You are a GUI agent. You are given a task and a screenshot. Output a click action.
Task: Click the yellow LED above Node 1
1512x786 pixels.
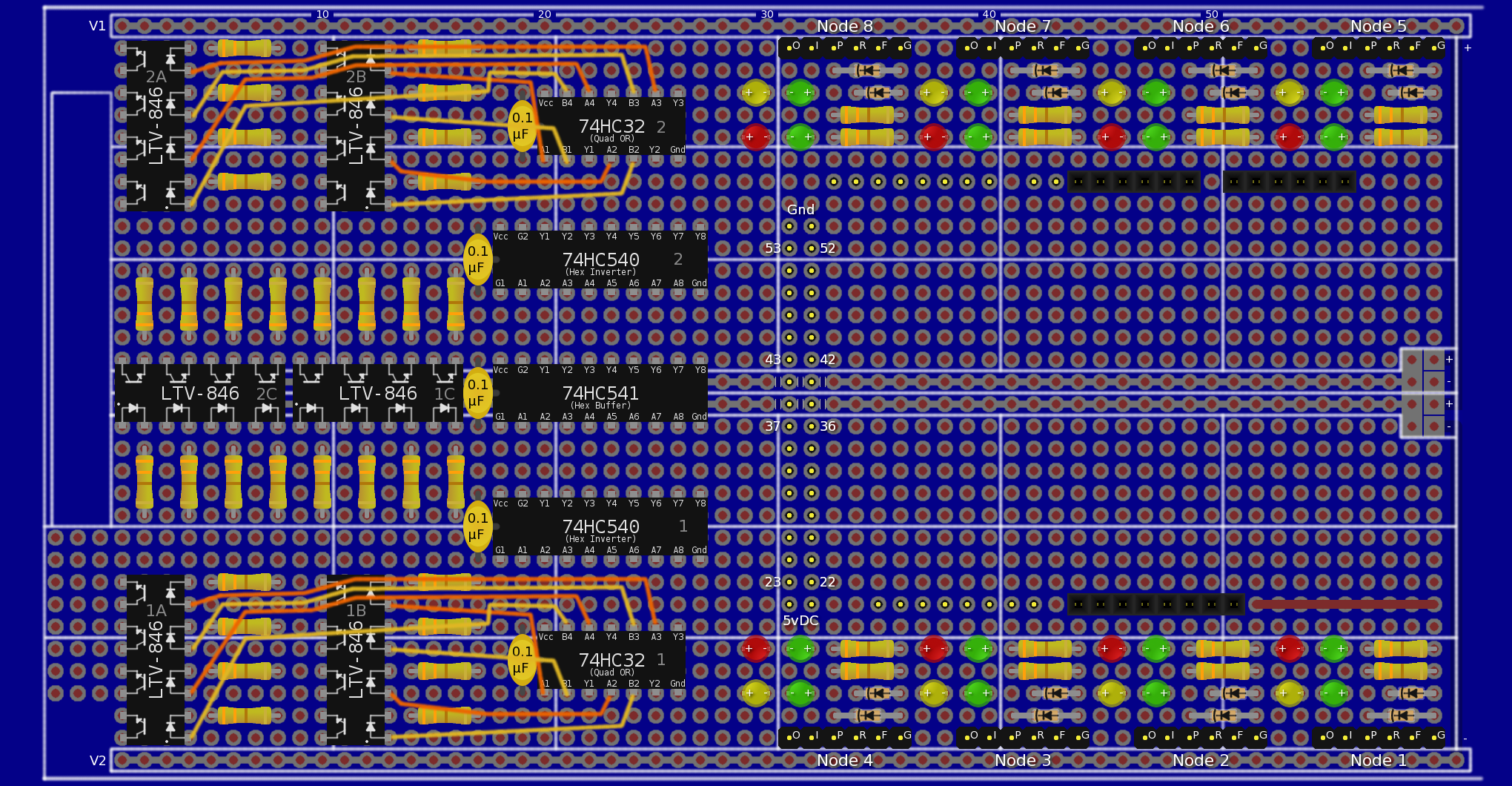[x=1289, y=693]
